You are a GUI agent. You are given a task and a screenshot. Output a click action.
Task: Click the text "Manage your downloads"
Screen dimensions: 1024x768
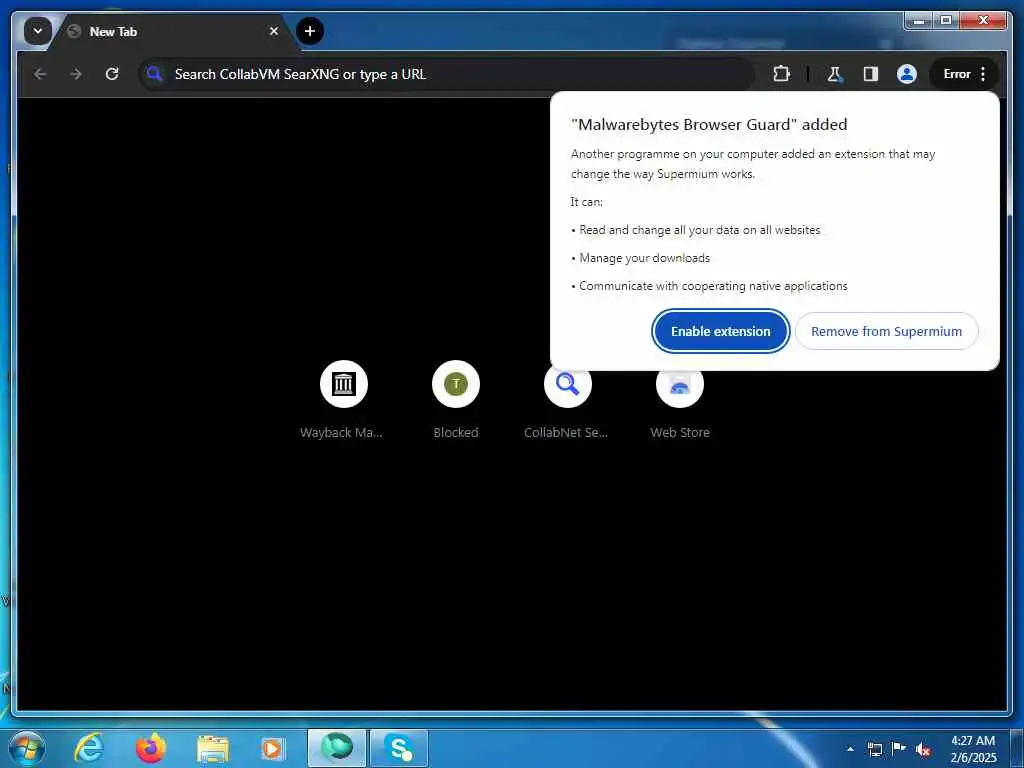click(x=645, y=258)
